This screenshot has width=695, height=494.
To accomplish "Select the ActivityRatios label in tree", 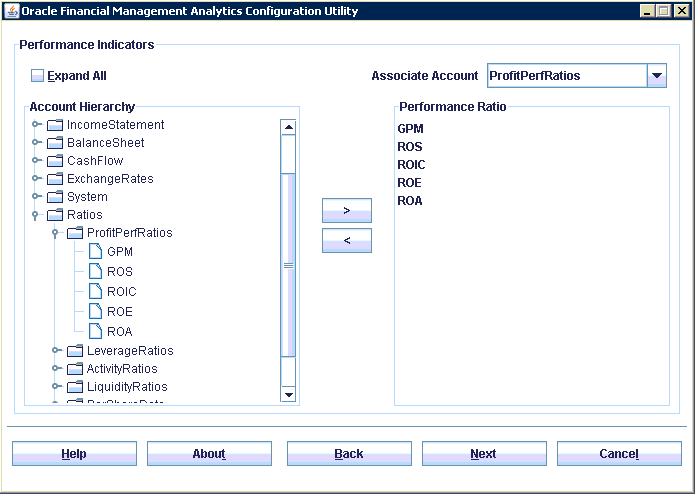I will 122,369.
